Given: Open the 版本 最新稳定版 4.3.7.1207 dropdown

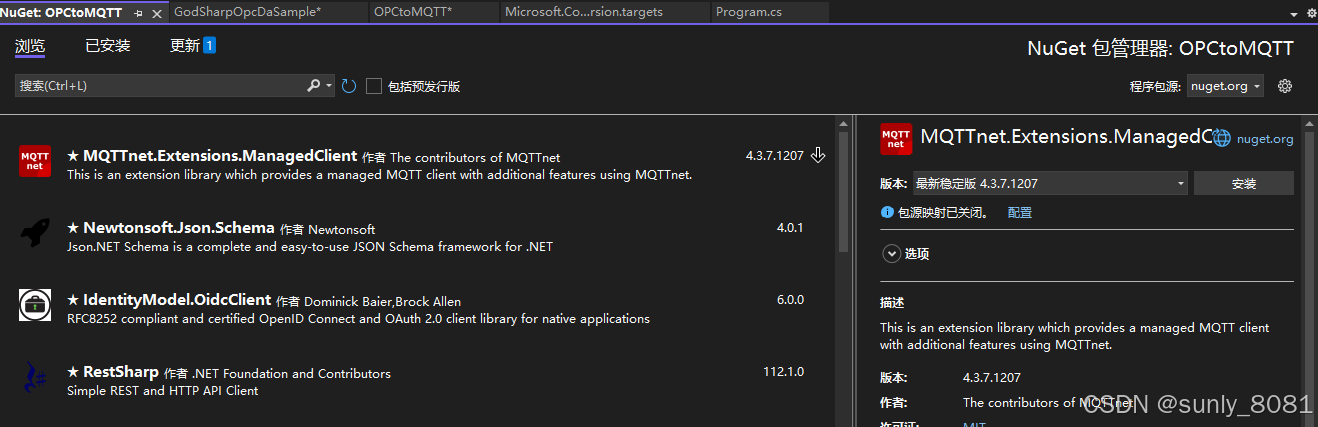Looking at the screenshot, I should click(1050, 183).
